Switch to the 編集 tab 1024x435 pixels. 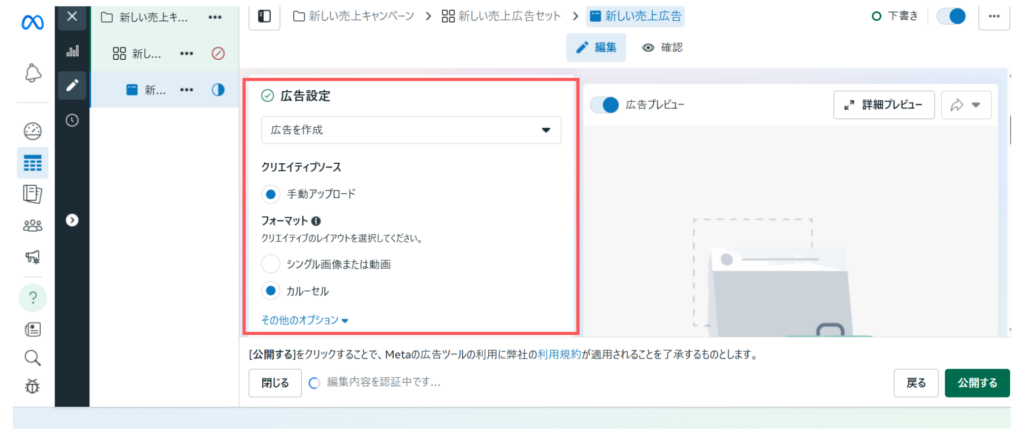click(x=597, y=47)
